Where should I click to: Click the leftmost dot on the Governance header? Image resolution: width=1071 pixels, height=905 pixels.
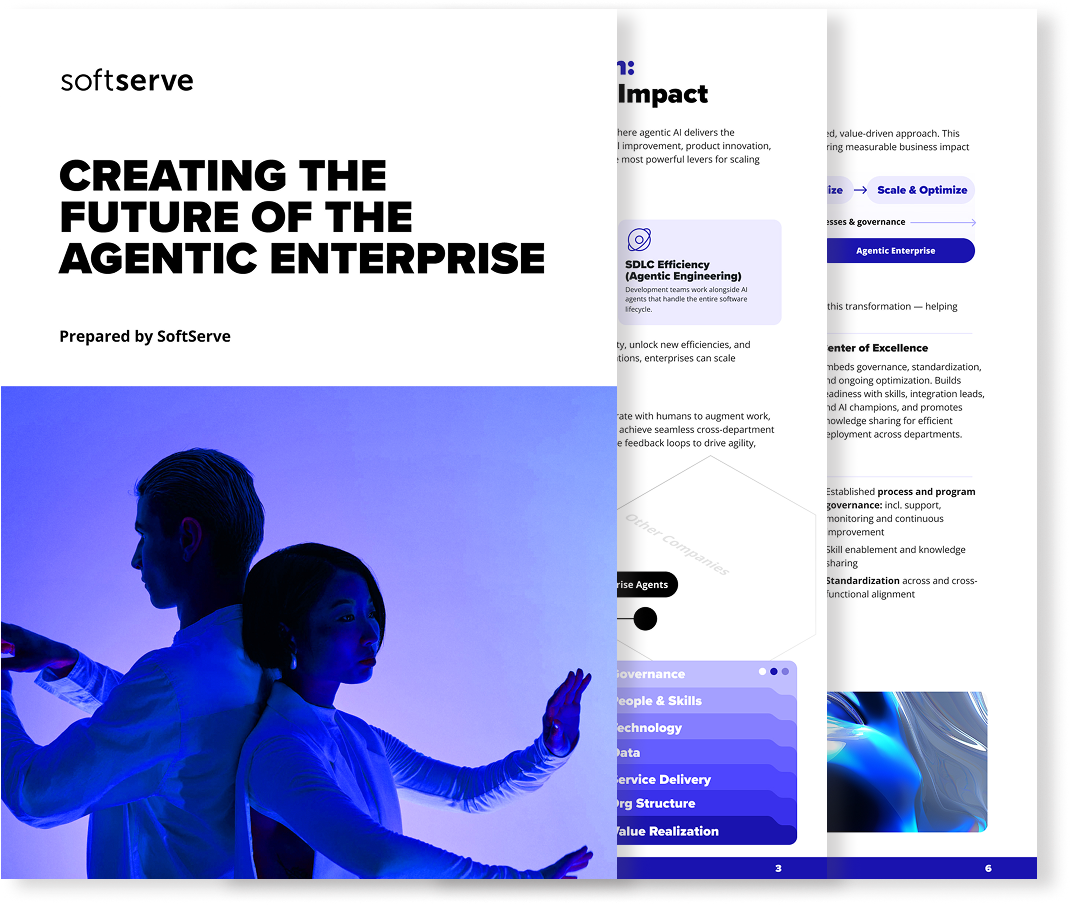click(762, 673)
